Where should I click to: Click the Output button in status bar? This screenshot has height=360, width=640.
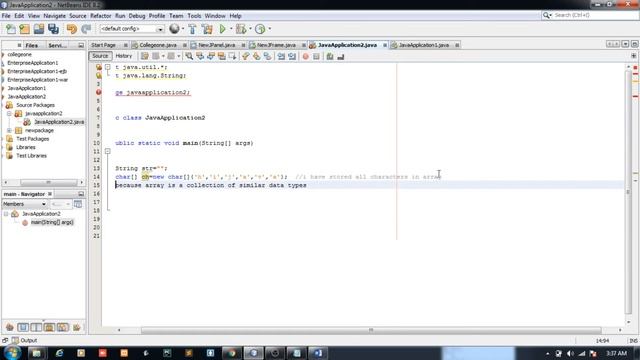[24, 340]
